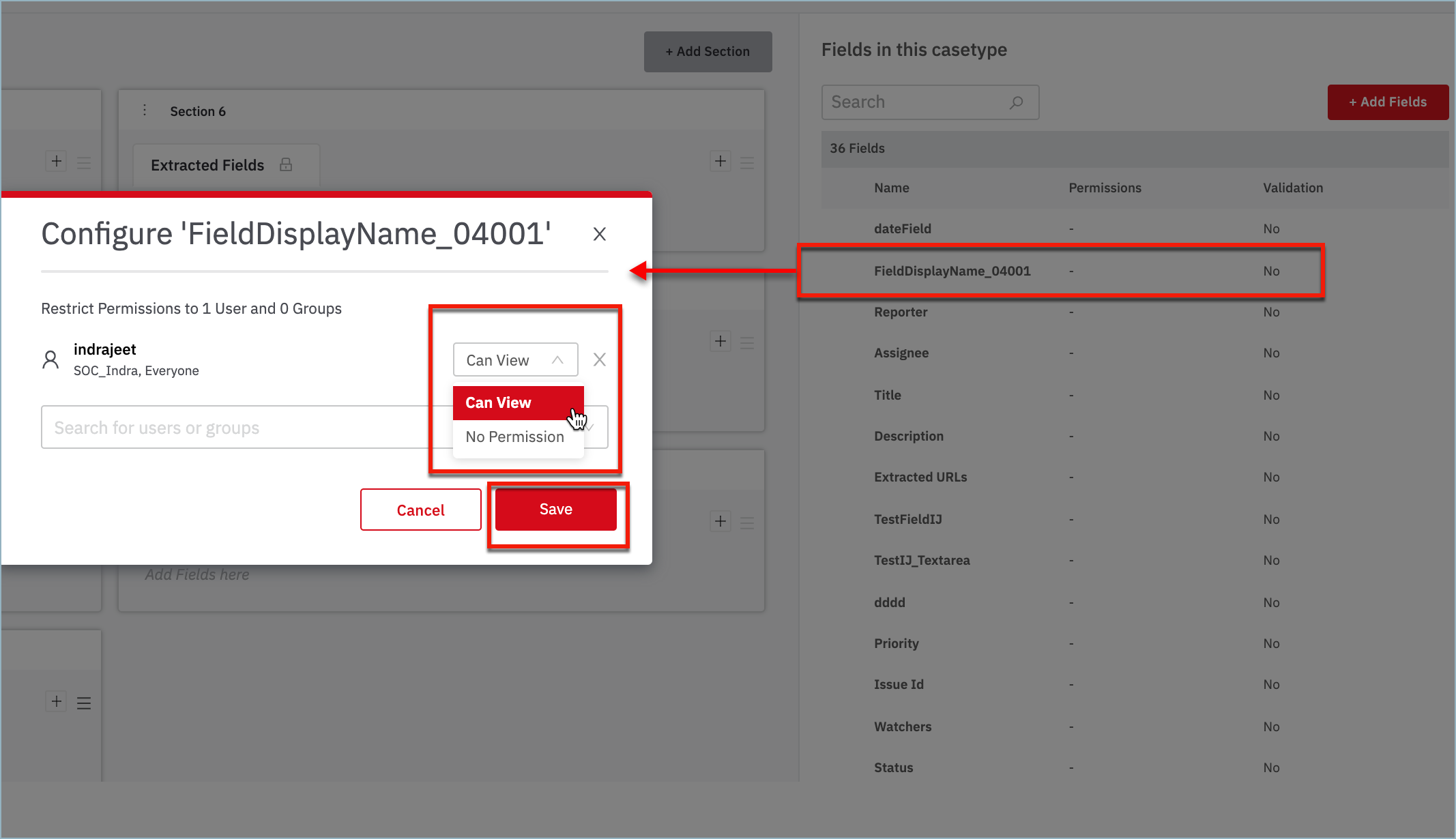Click the lock icon on Extracted Fields
This screenshot has width=1456, height=839.
pos(286,164)
